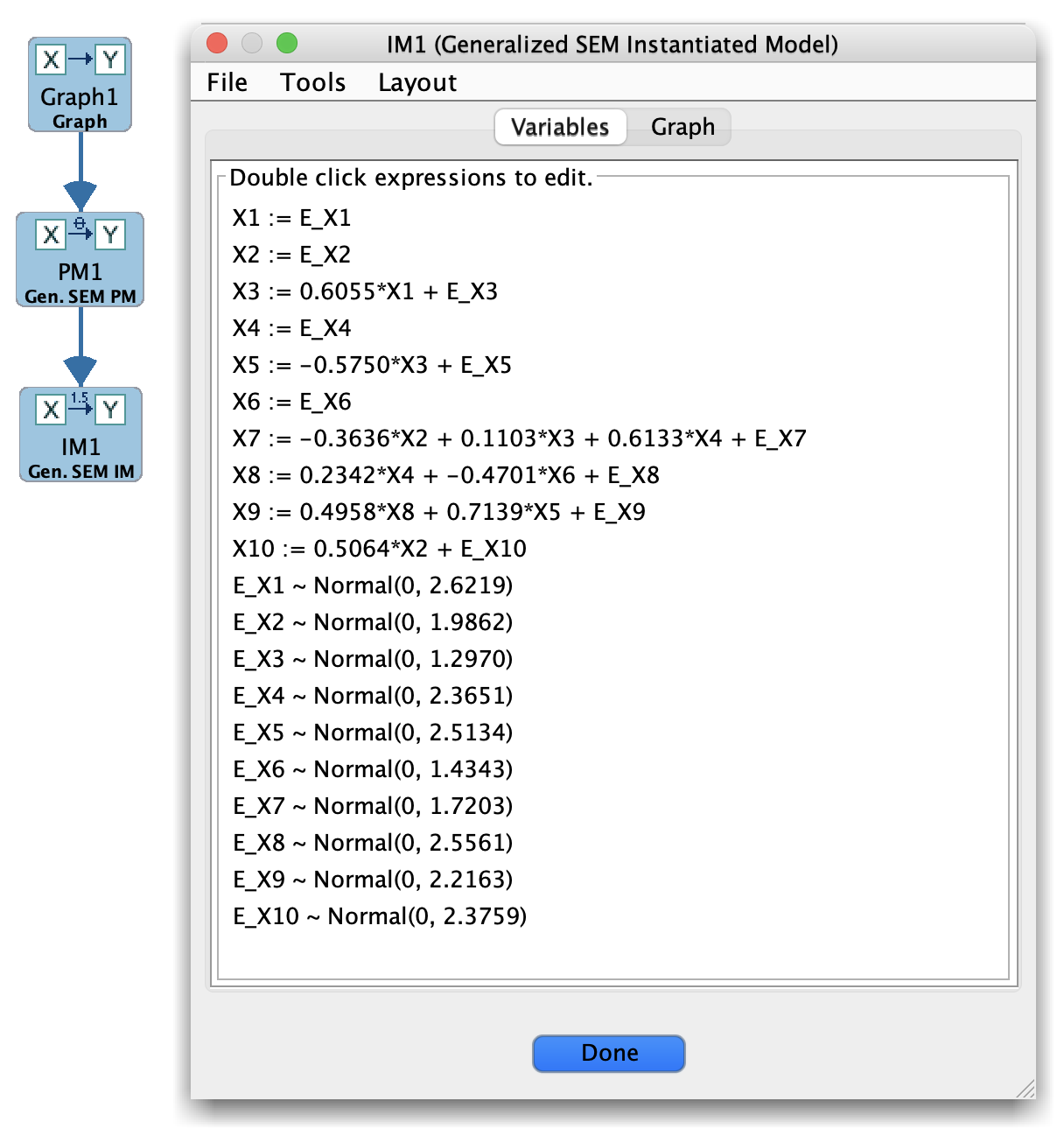Open the File menu

click(x=227, y=82)
